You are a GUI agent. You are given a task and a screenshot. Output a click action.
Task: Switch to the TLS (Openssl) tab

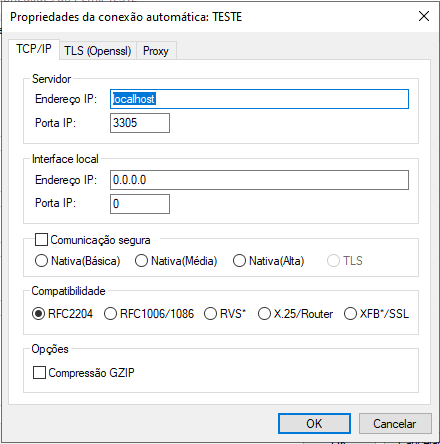pos(98,51)
